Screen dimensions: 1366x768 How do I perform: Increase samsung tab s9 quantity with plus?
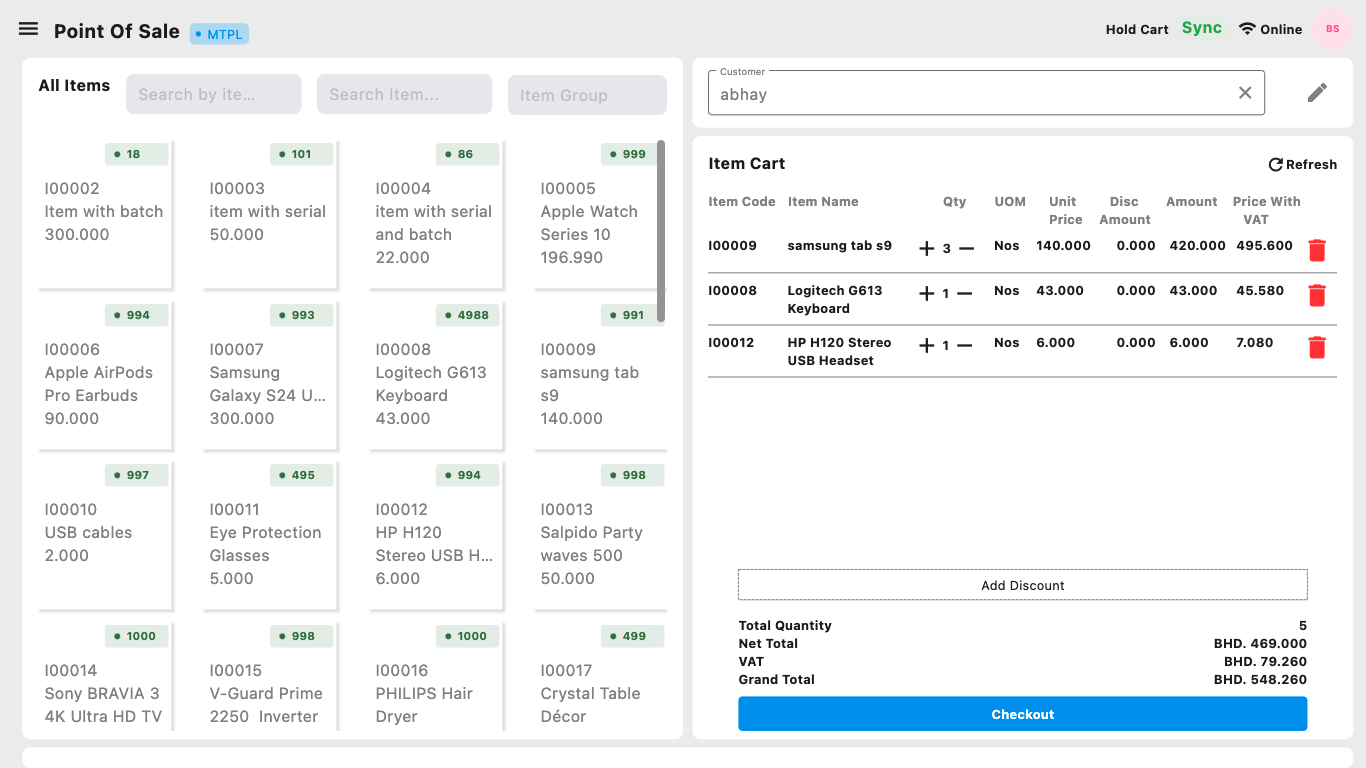[926, 249]
